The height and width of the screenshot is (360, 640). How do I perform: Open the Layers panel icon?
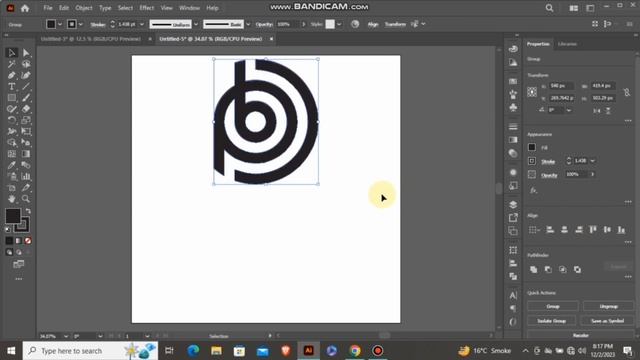(x=513, y=204)
